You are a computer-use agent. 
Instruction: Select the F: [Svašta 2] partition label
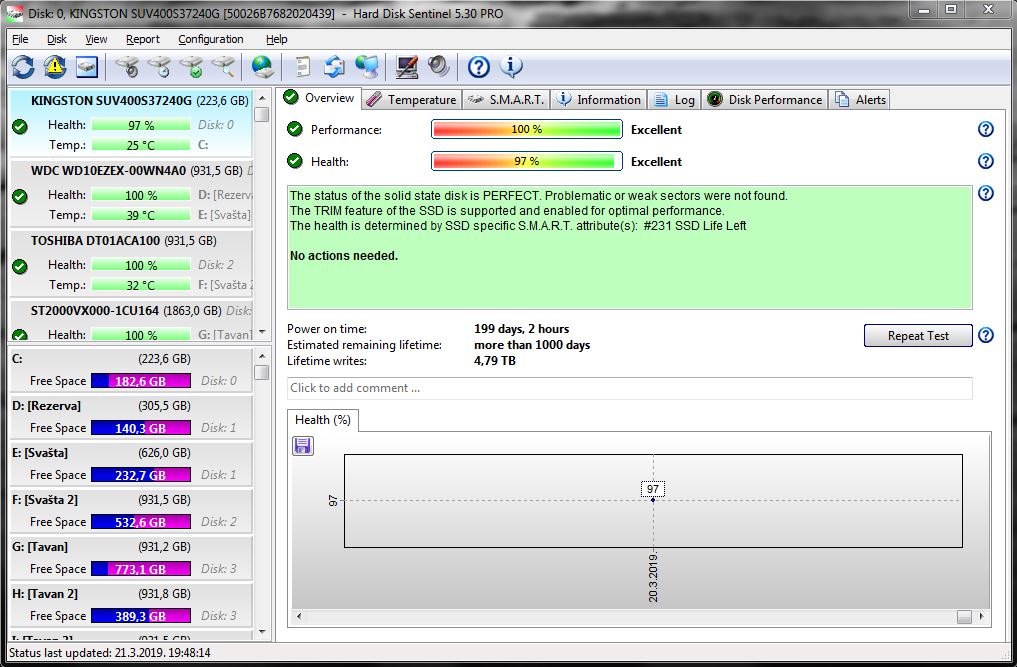45,500
